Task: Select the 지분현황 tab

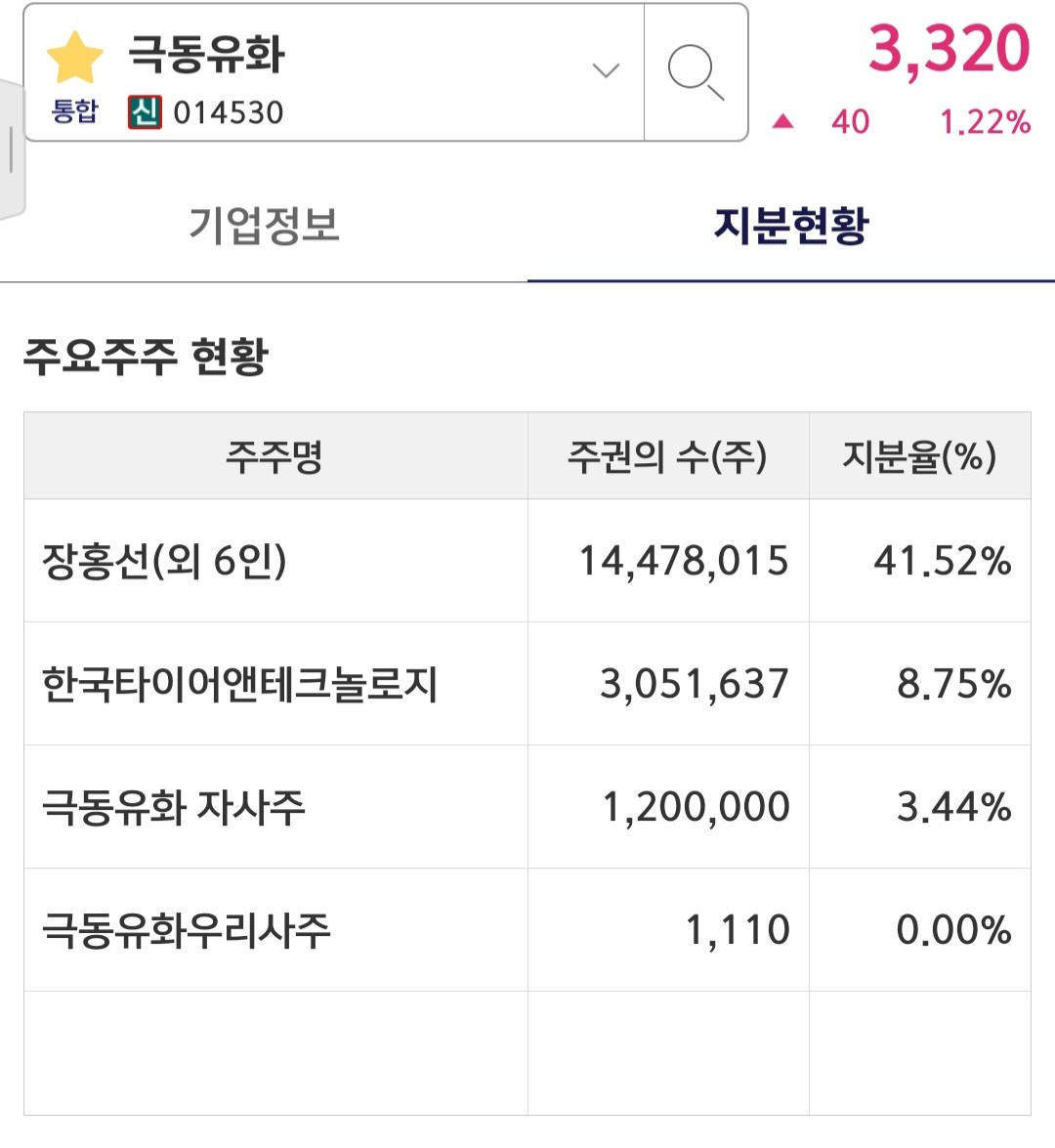Action: point(790,227)
